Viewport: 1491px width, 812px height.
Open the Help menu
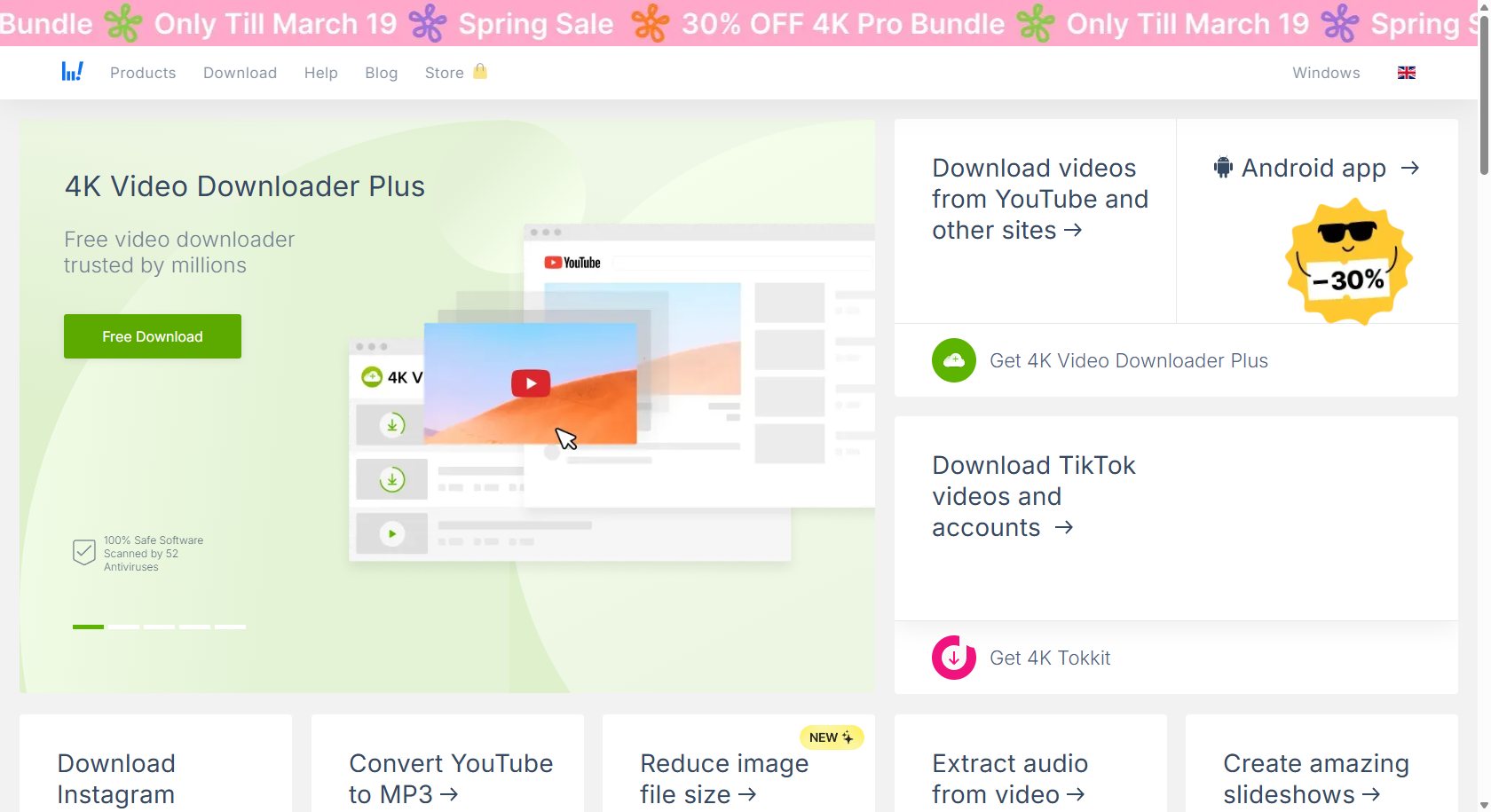tap(321, 73)
